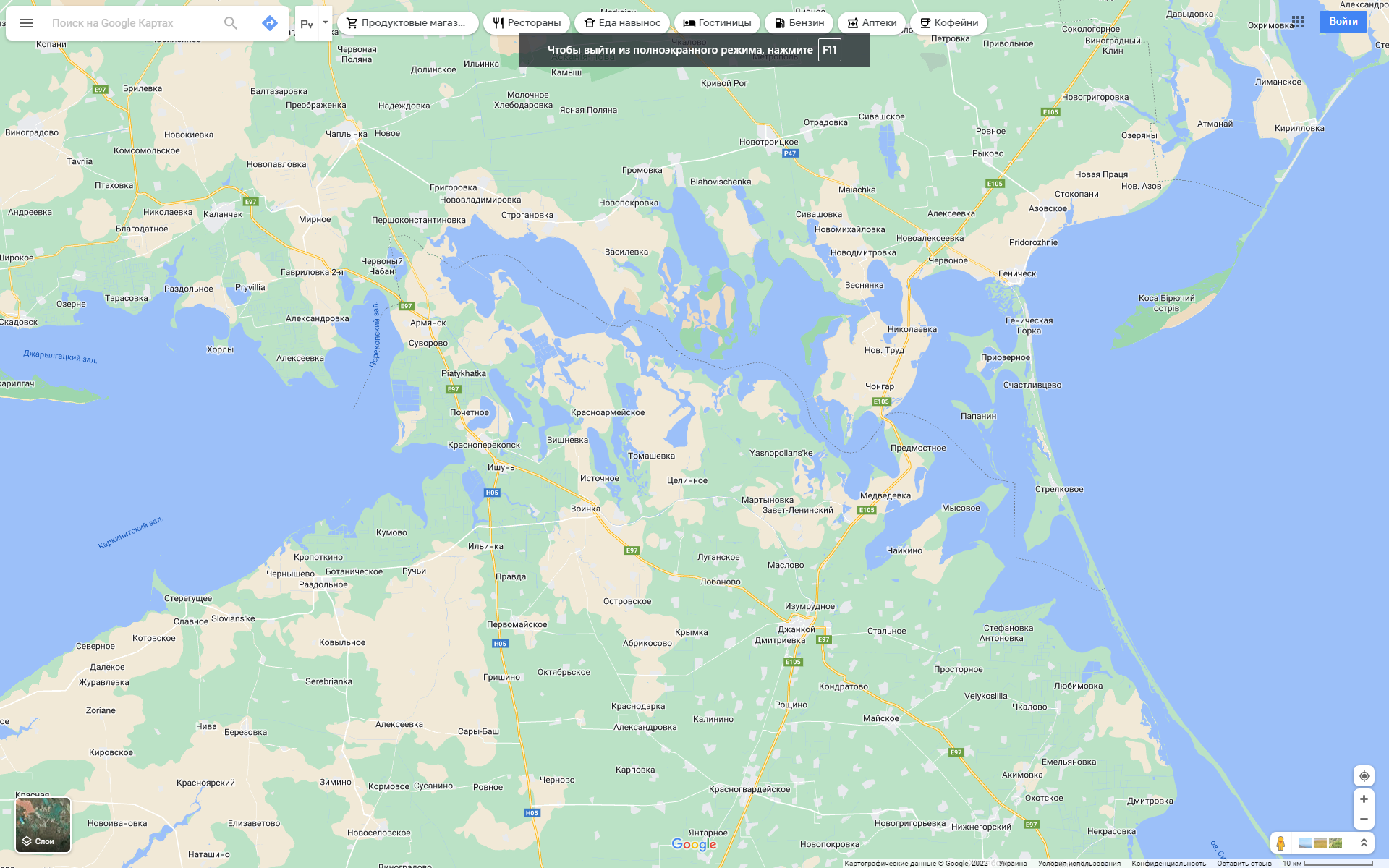Click the search magnifier icon
Screen dimensions: 1389x868
(230, 23)
